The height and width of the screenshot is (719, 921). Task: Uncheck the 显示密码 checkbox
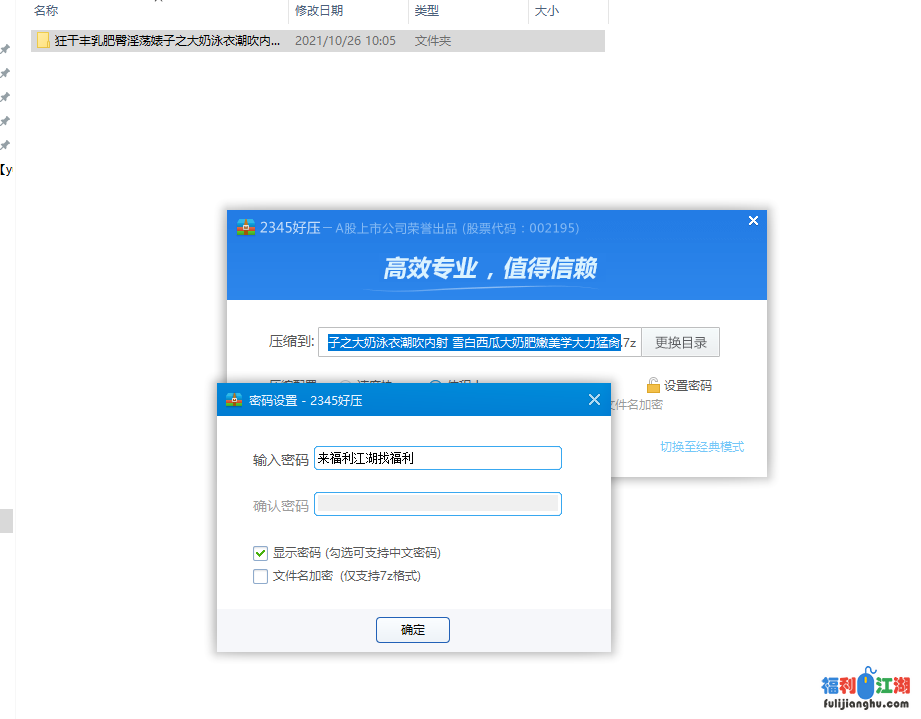[261, 553]
